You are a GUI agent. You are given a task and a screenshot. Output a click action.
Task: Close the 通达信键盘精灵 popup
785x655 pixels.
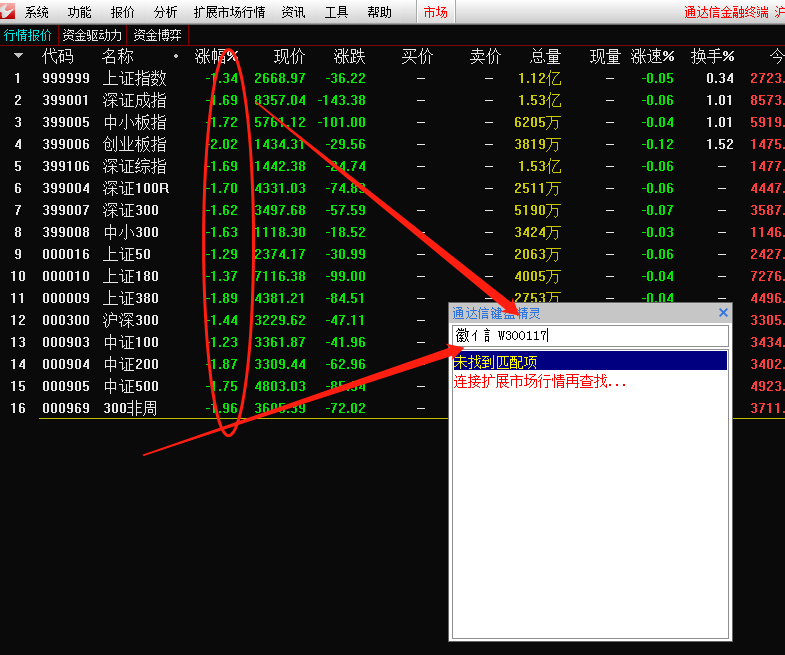point(723,313)
